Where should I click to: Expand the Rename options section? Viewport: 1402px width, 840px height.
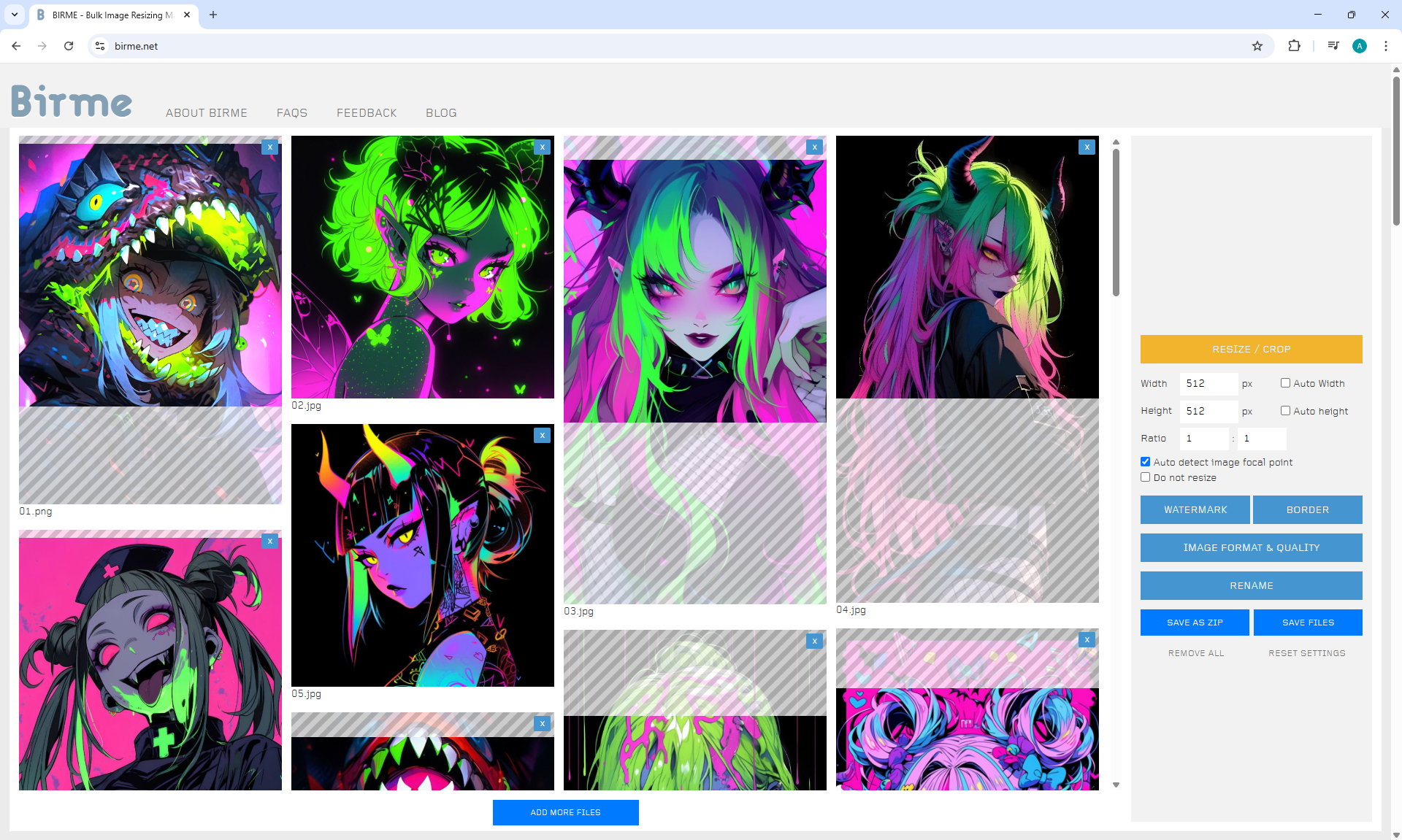[x=1251, y=585]
